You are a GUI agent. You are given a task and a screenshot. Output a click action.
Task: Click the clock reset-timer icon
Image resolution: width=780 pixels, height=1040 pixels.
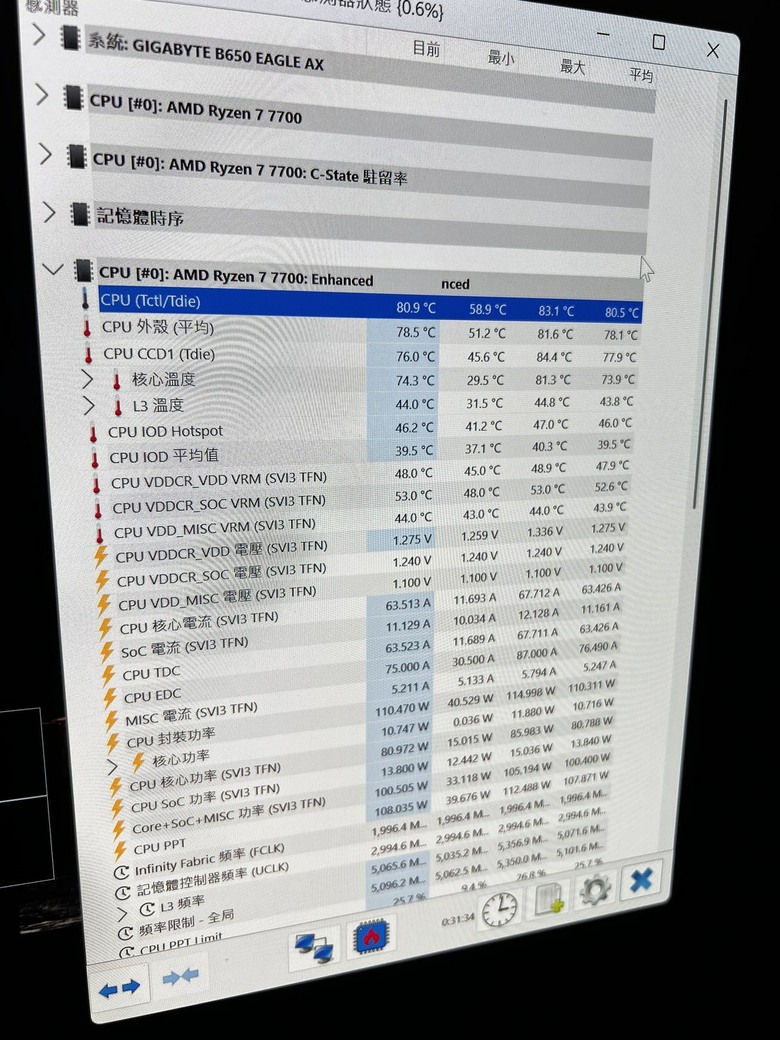[x=499, y=909]
